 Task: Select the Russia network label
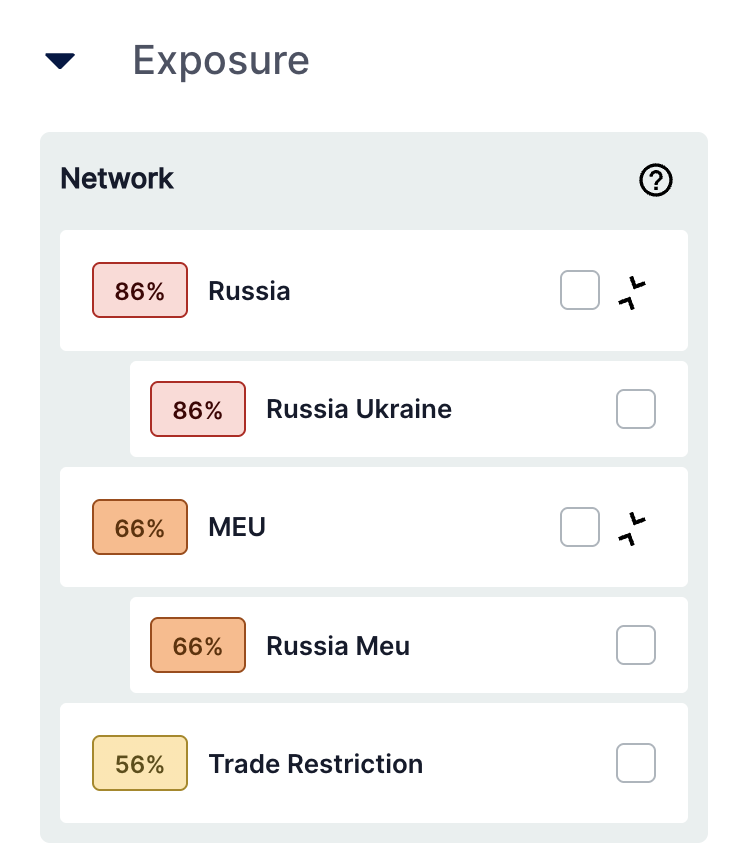pyautogui.click(x=249, y=291)
